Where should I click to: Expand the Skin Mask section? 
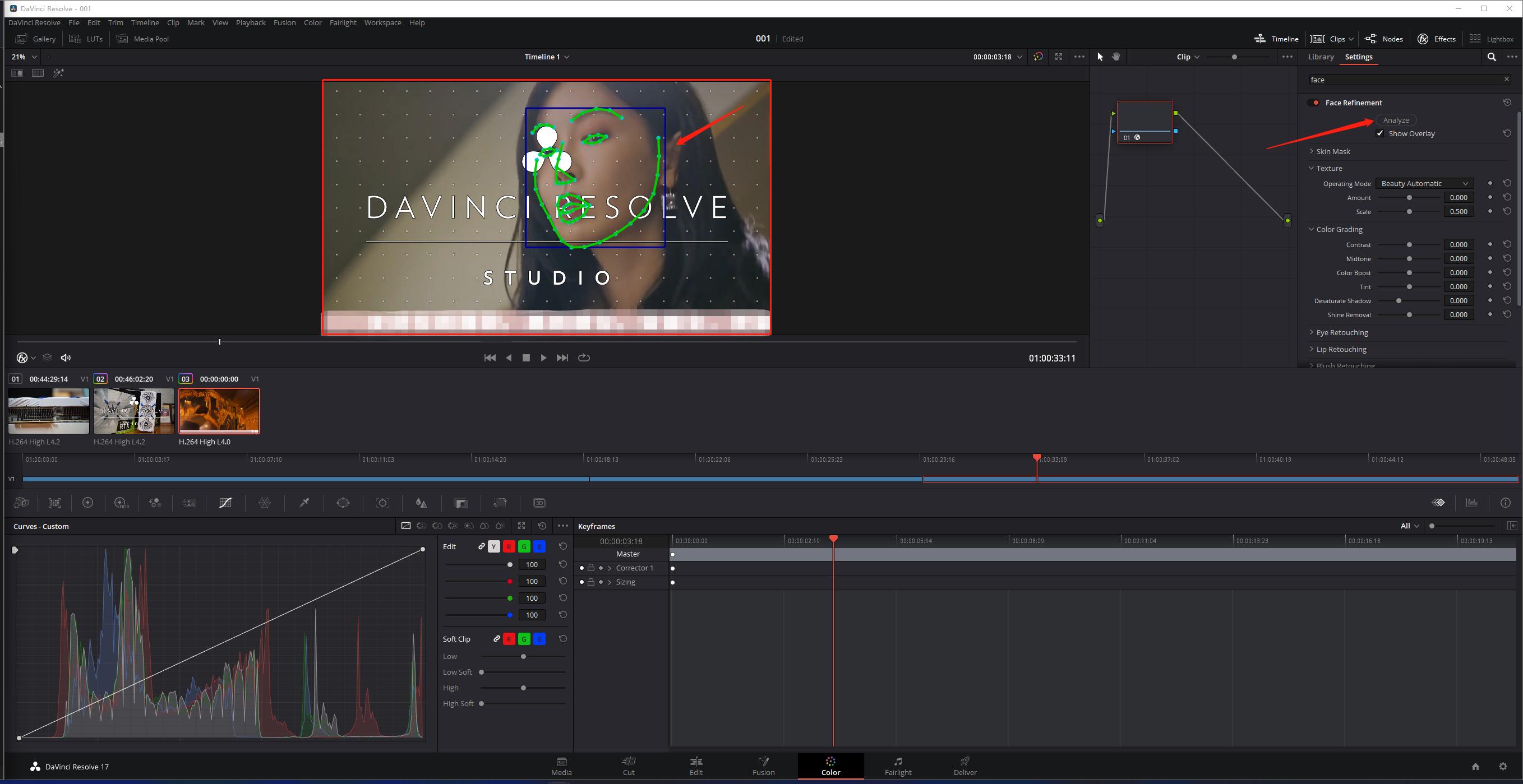pos(1332,151)
